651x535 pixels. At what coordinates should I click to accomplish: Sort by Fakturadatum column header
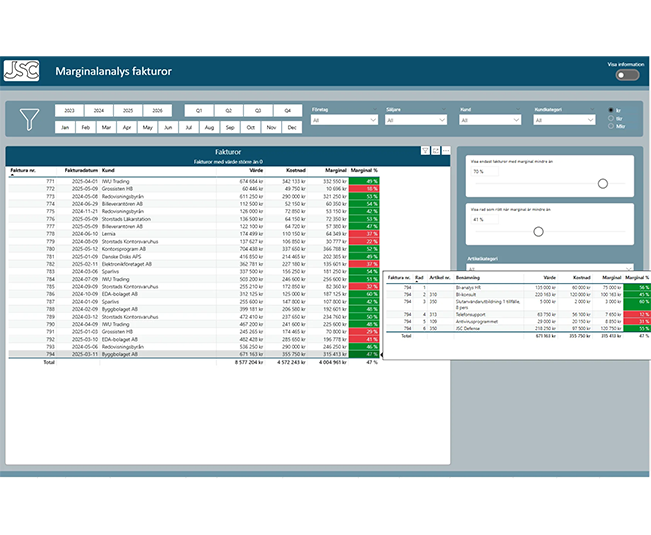[81, 170]
